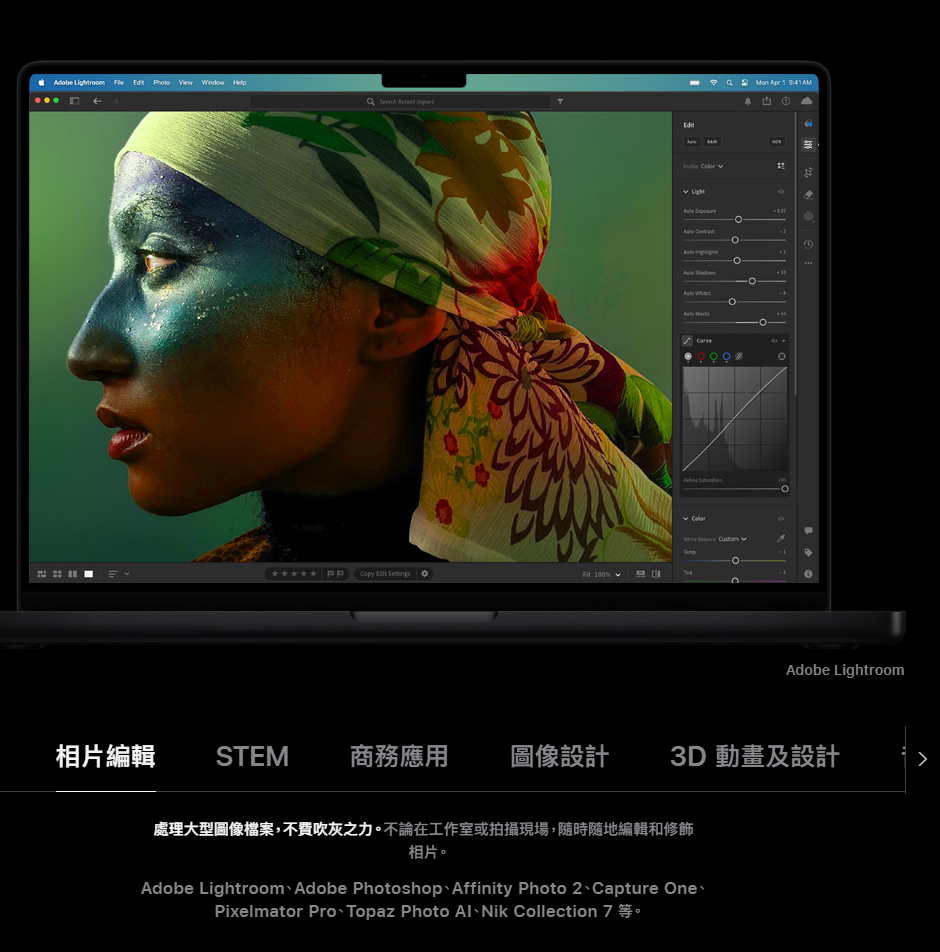Select the Crop and Rotate tool
The width and height of the screenshot is (940, 952).
808,172
